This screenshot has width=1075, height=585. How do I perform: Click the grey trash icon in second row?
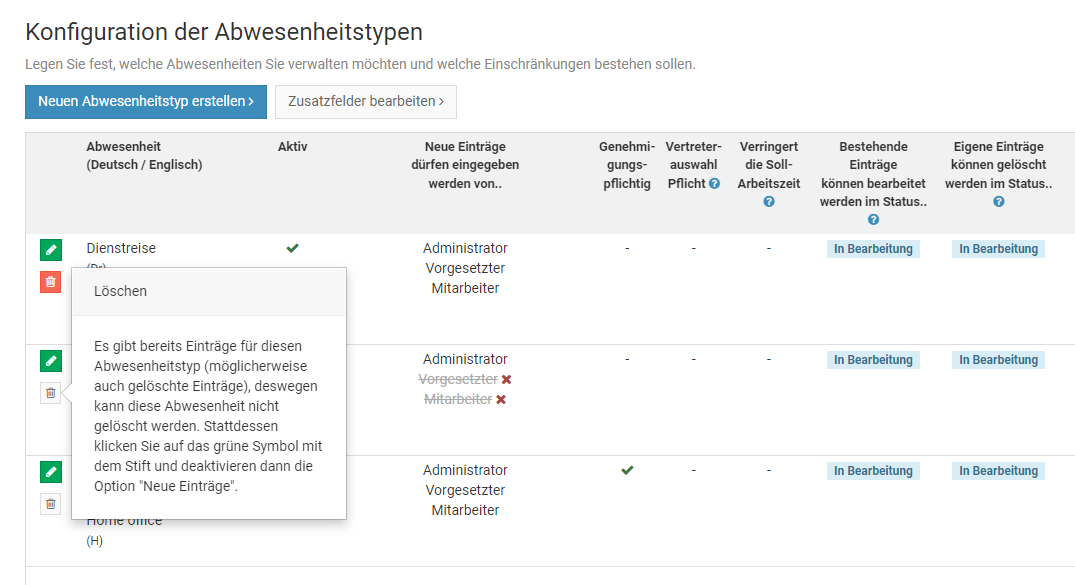click(51, 393)
